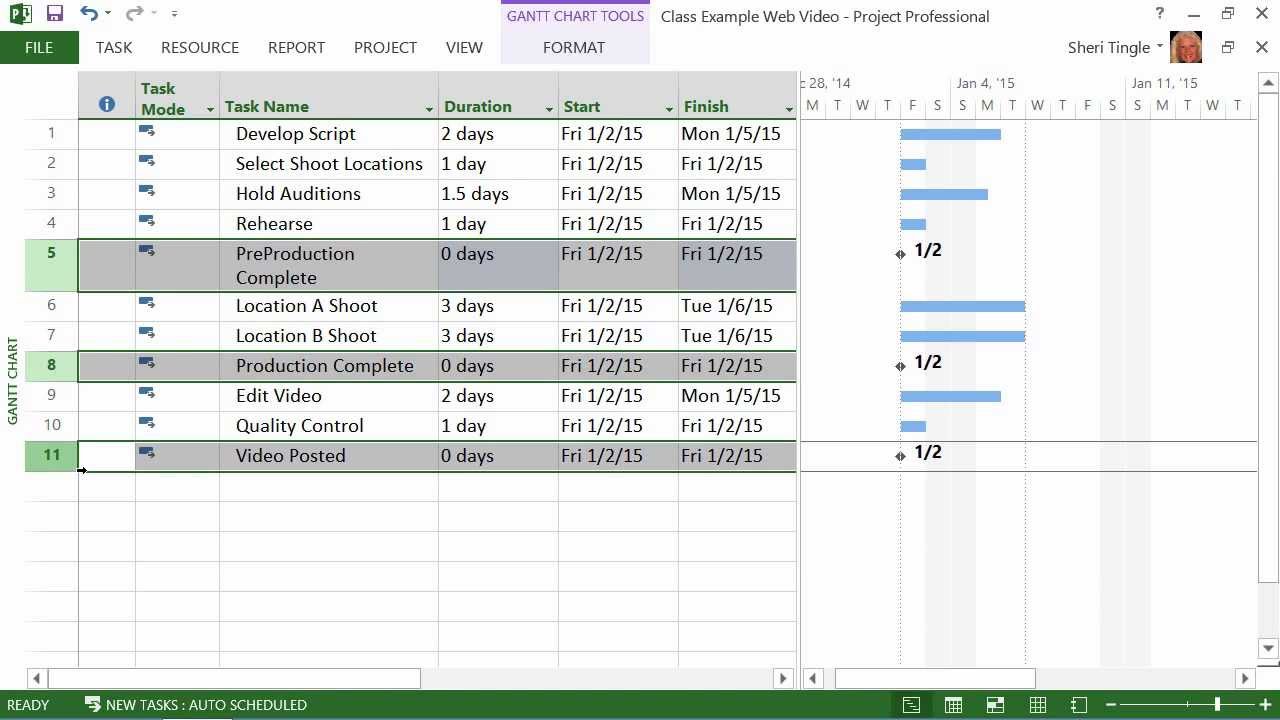Click the Save icon in quick access toolbar

point(55,14)
